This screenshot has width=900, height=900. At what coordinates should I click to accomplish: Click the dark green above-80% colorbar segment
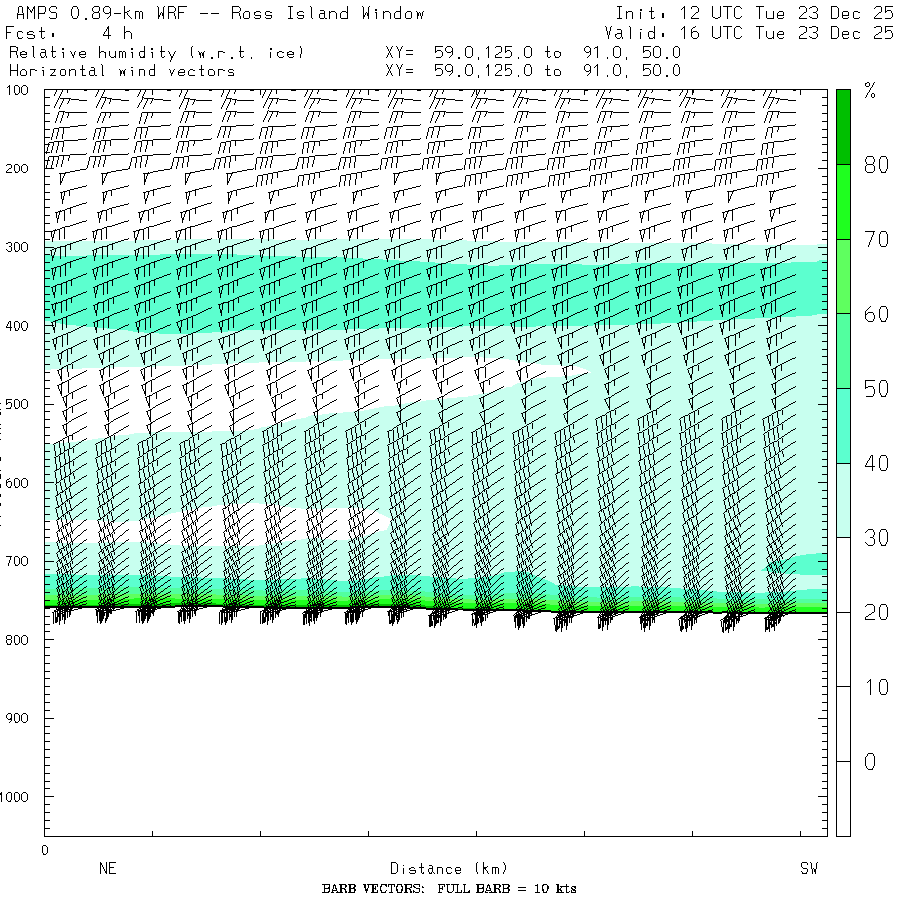843,126
